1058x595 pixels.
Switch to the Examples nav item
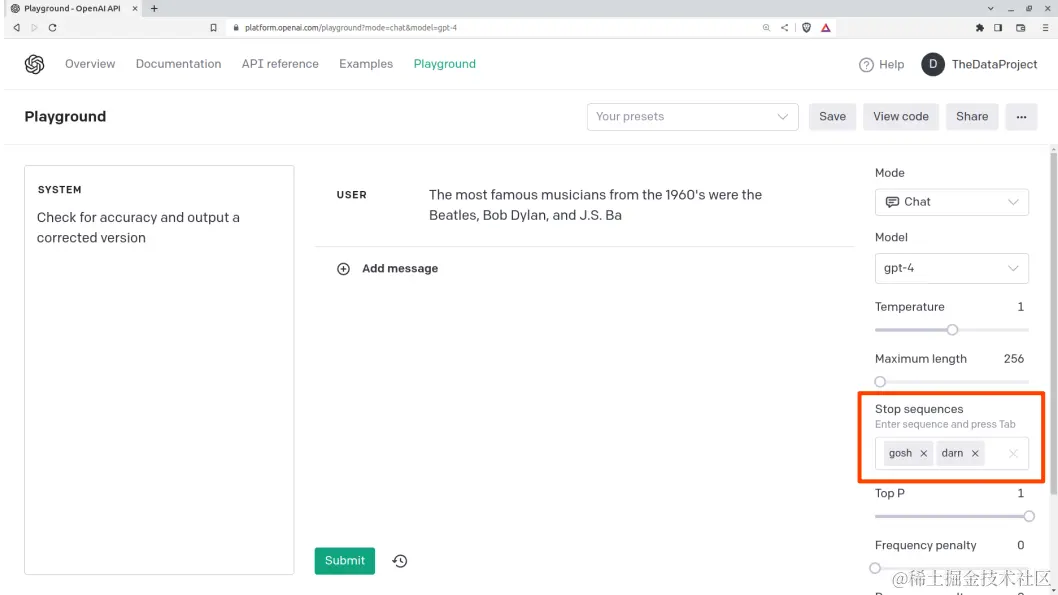tap(366, 64)
